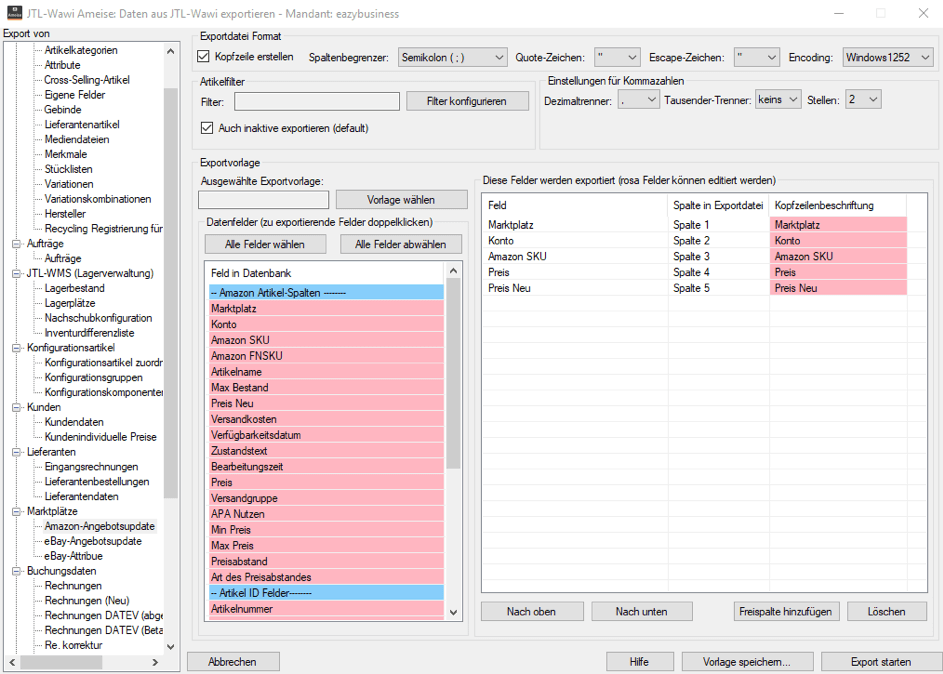The image size is (943, 674).
Task: Select Min Preis in Datenfelder list
Action: [x=327, y=530]
